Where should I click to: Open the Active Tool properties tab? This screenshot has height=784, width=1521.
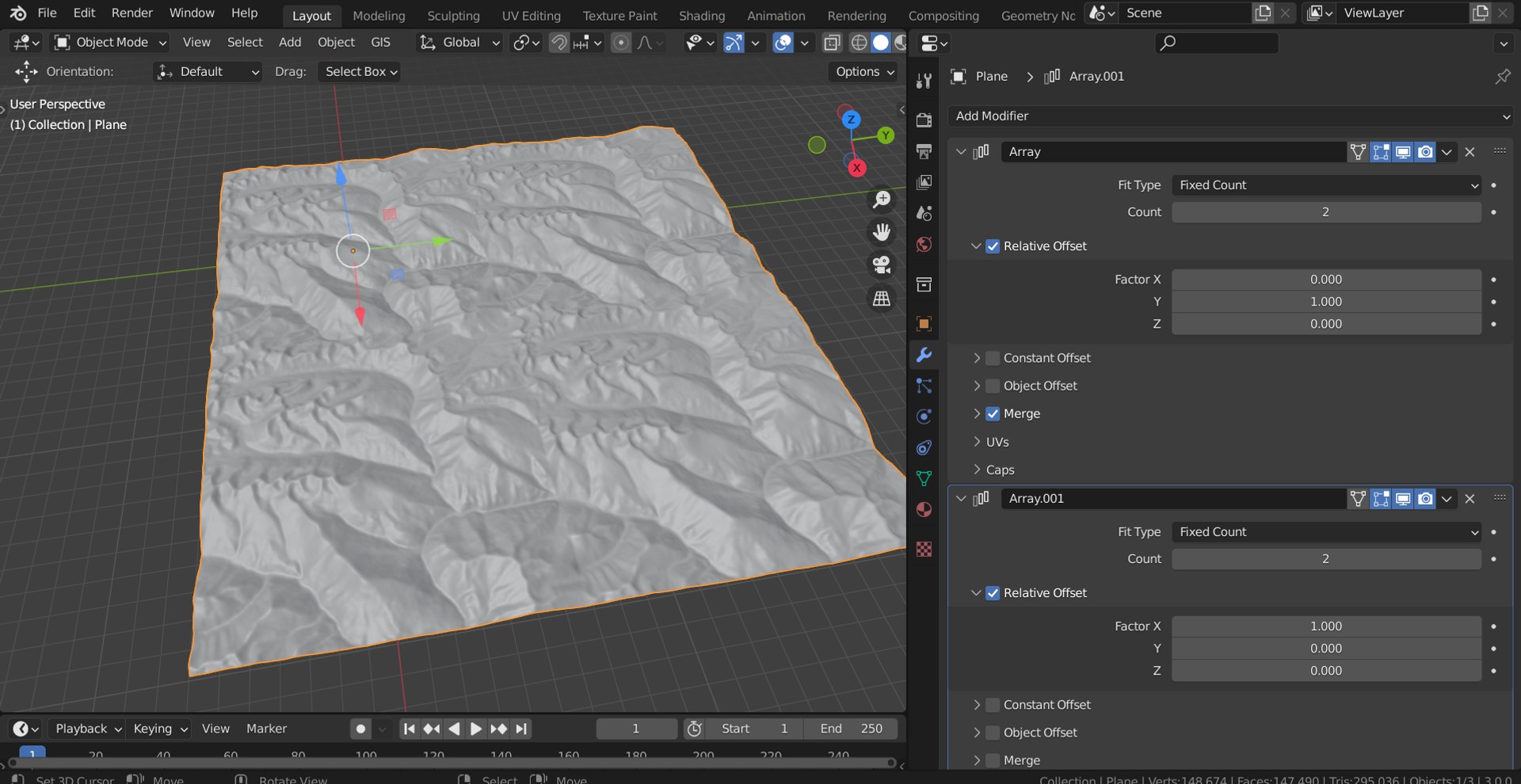(924, 81)
